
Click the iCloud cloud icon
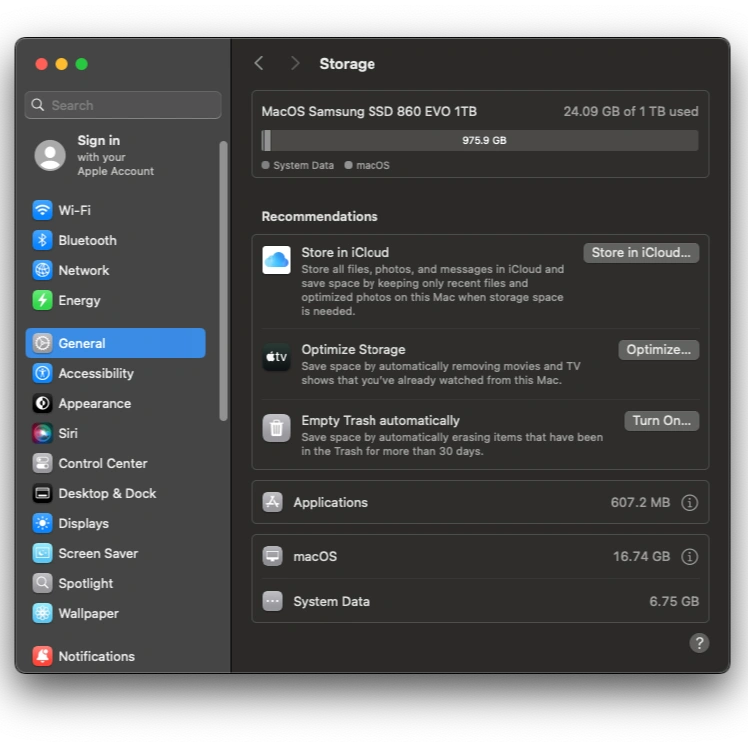point(277,260)
